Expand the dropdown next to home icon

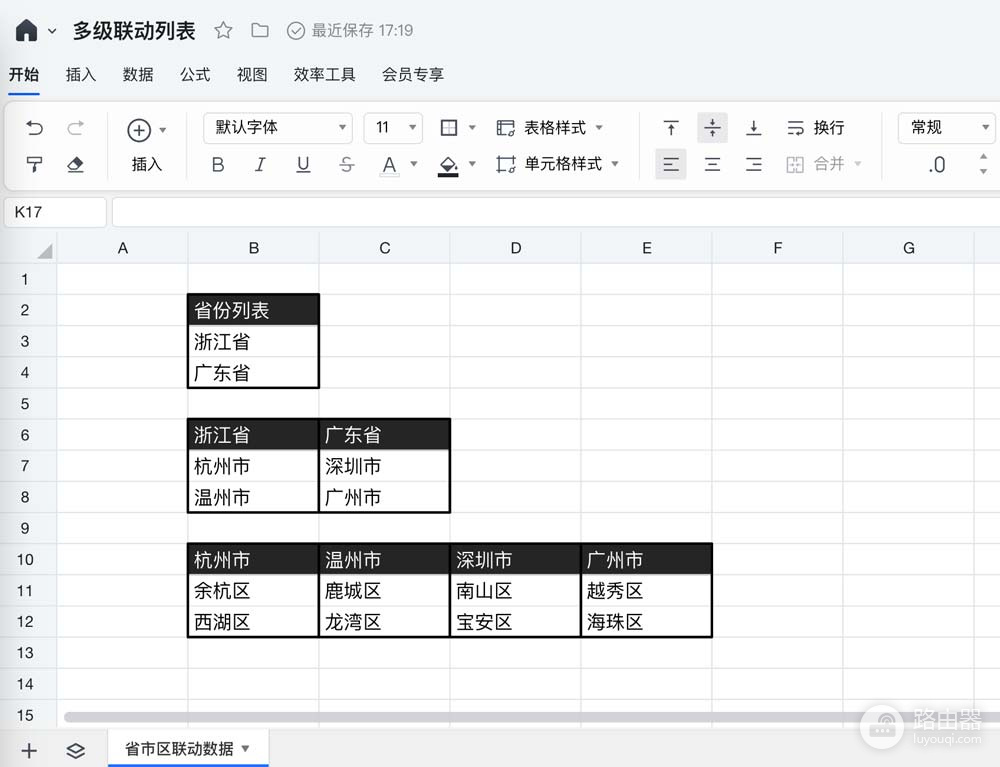tap(52, 31)
